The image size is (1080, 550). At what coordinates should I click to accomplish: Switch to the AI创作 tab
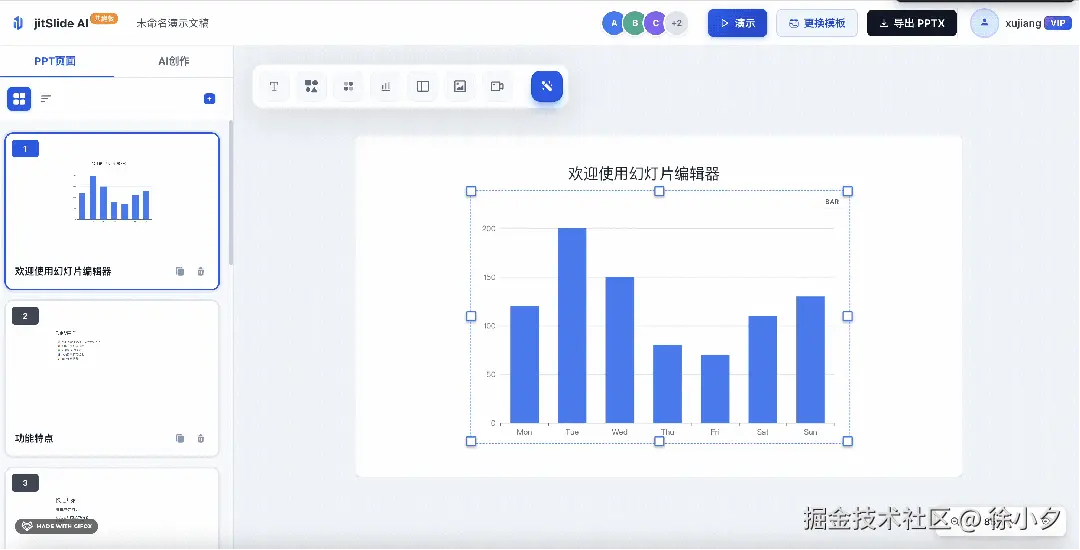coord(173,61)
